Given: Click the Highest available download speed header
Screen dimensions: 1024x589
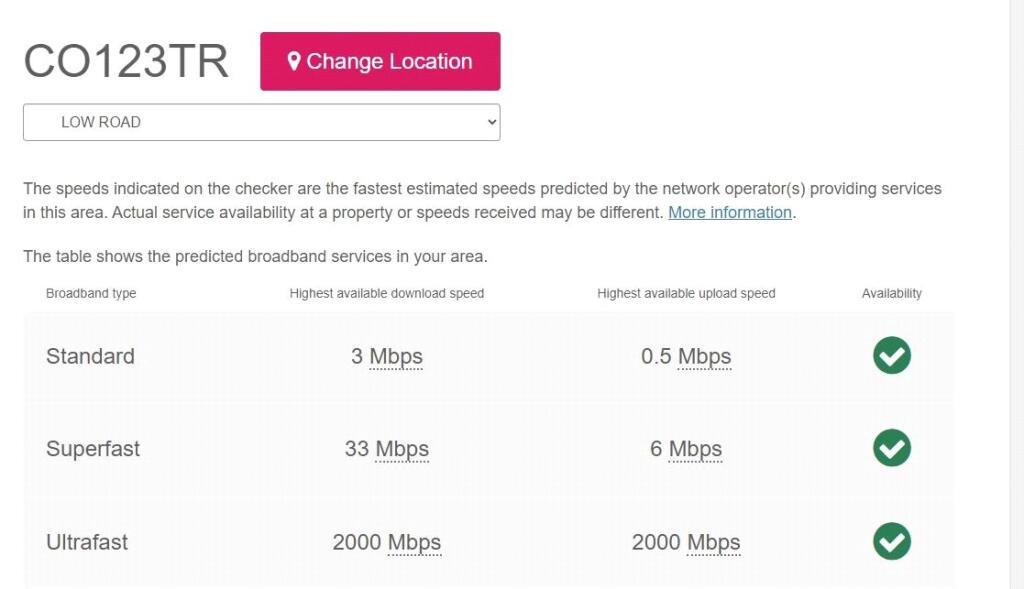Looking at the screenshot, I should pos(386,293).
